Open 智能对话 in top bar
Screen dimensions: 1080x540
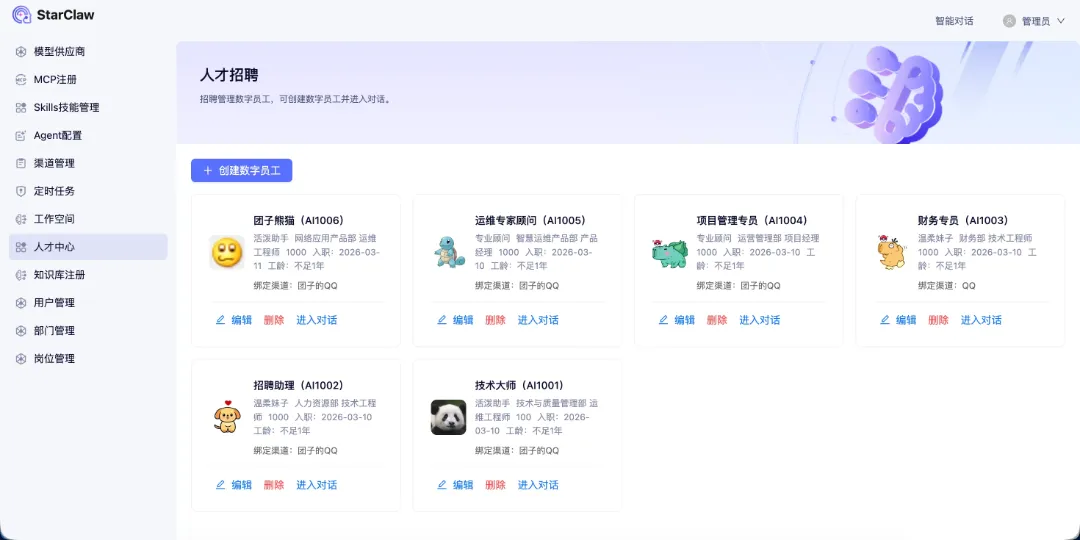tap(954, 21)
